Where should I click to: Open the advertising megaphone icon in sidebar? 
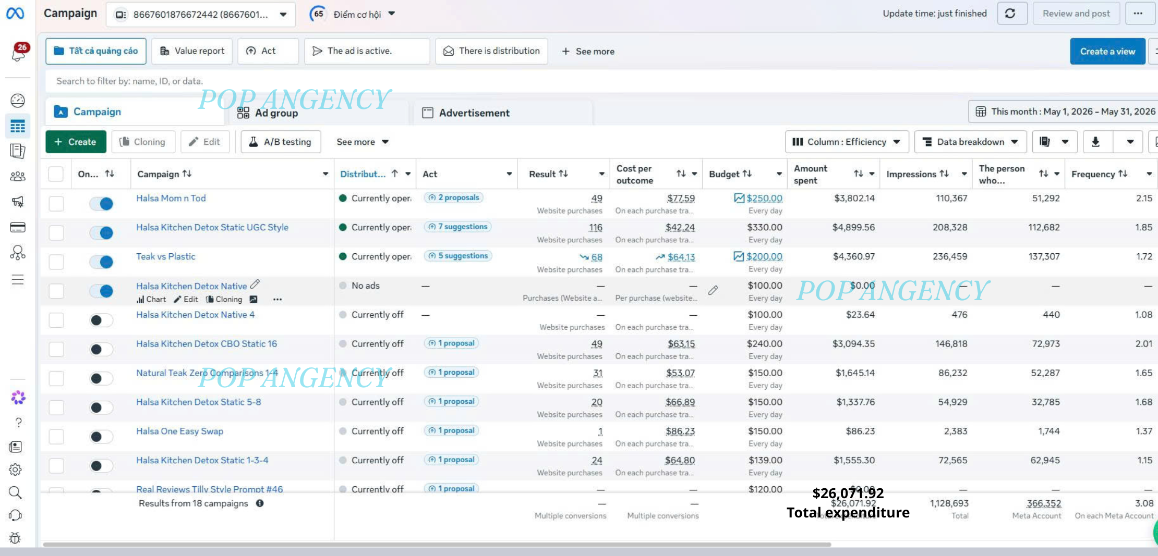tap(18, 202)
